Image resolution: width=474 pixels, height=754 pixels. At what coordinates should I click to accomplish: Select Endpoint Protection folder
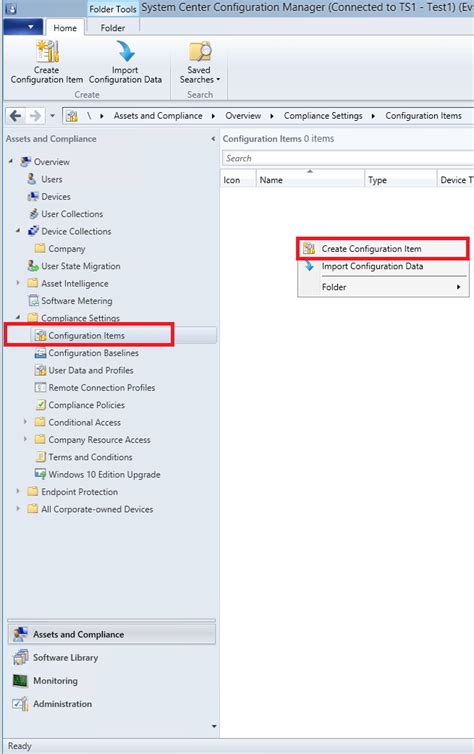coord(33,491)
